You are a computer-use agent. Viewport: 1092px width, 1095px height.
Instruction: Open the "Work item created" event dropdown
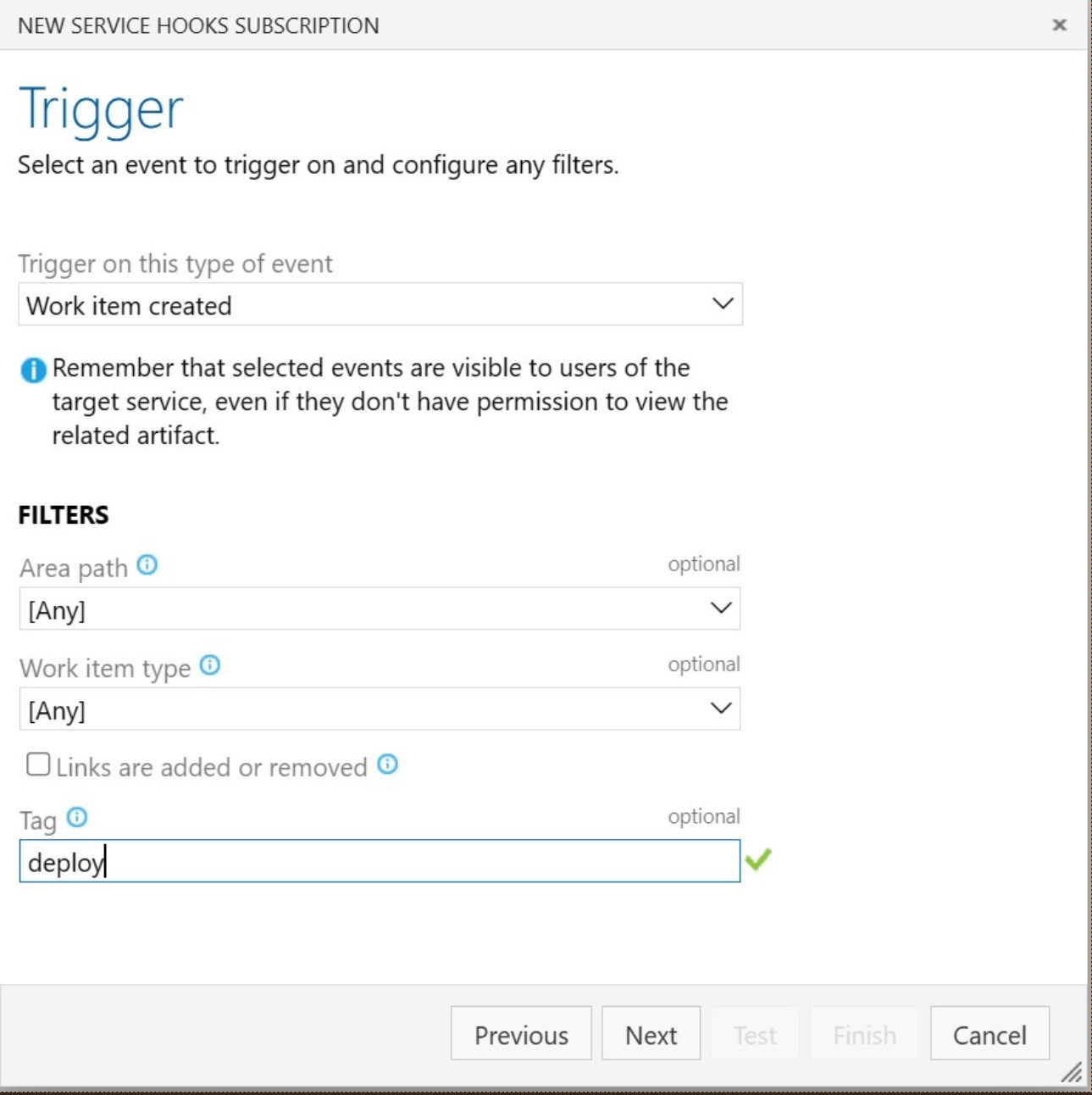pyautogui.click(x=380, y=303)
